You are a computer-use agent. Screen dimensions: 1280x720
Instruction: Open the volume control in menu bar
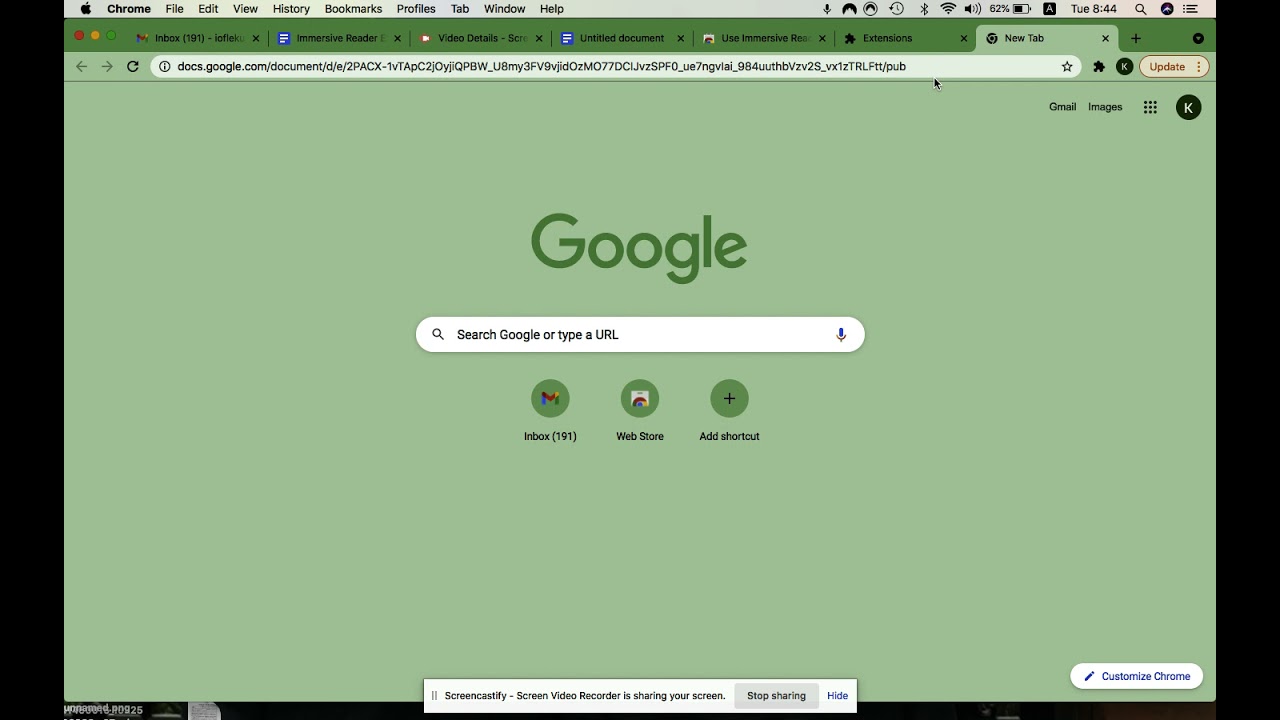(x=972, y=9)
